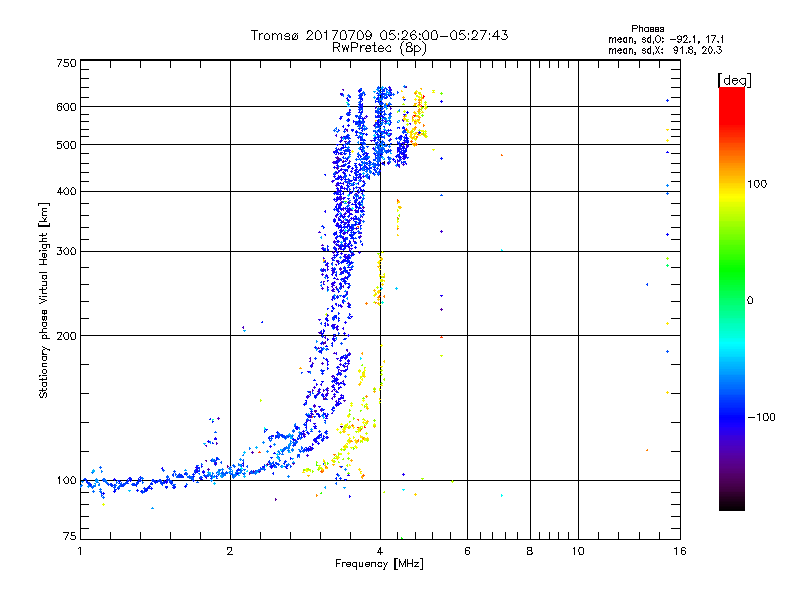Screen dimensions: 800x600
Task: Click the "Stationary phase Virtual Height [km]" axis label
Action: pos(44,300)
